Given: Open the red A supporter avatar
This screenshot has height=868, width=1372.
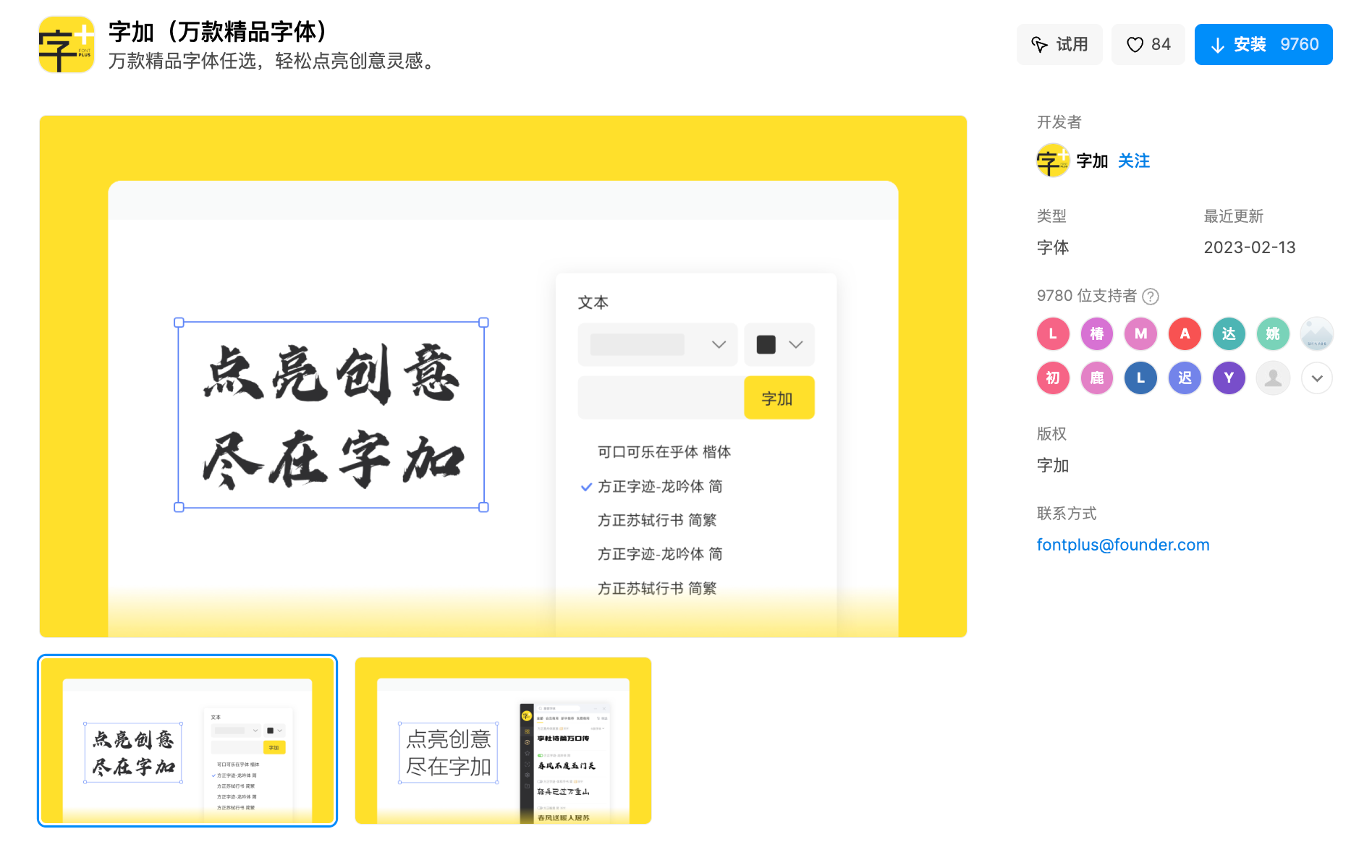Looking at the screenshot, I should pyautogui.click(x=1185, y=333).
